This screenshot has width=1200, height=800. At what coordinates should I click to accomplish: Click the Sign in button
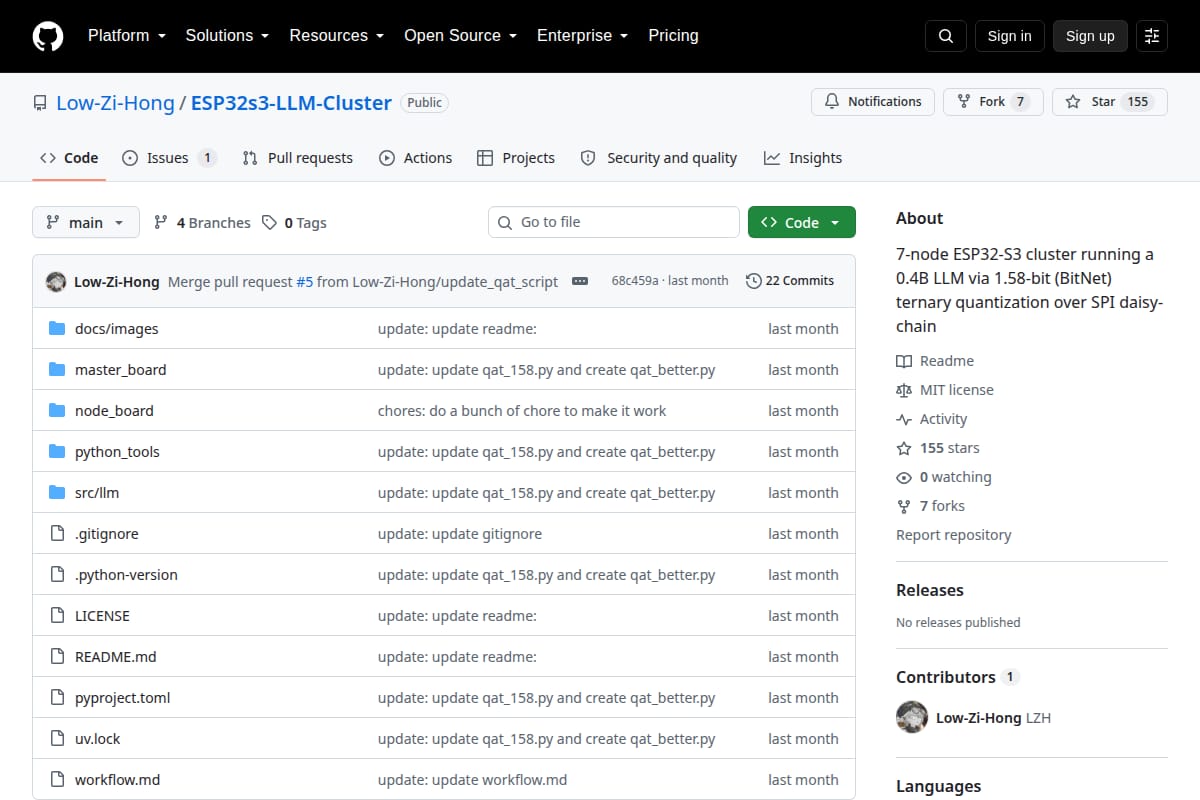click(x=1009, y=36)
